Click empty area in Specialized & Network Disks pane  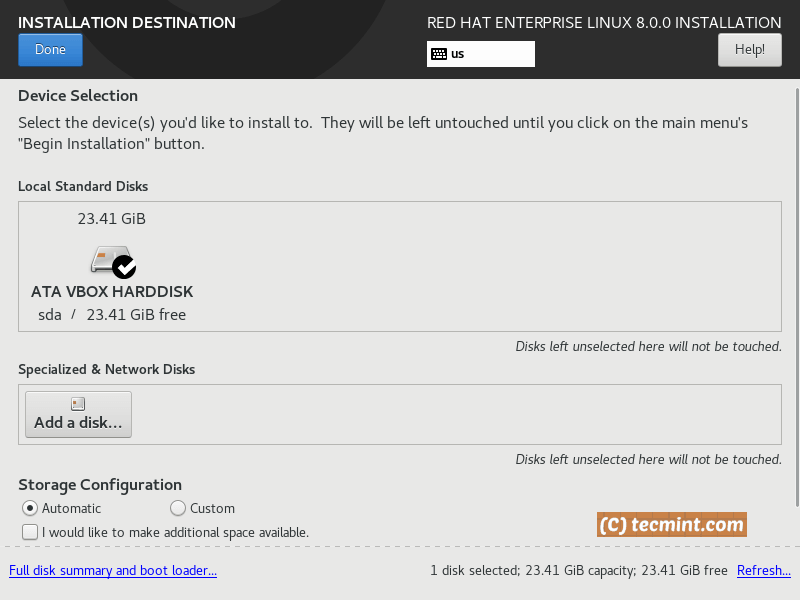click(x=450, y=414)
